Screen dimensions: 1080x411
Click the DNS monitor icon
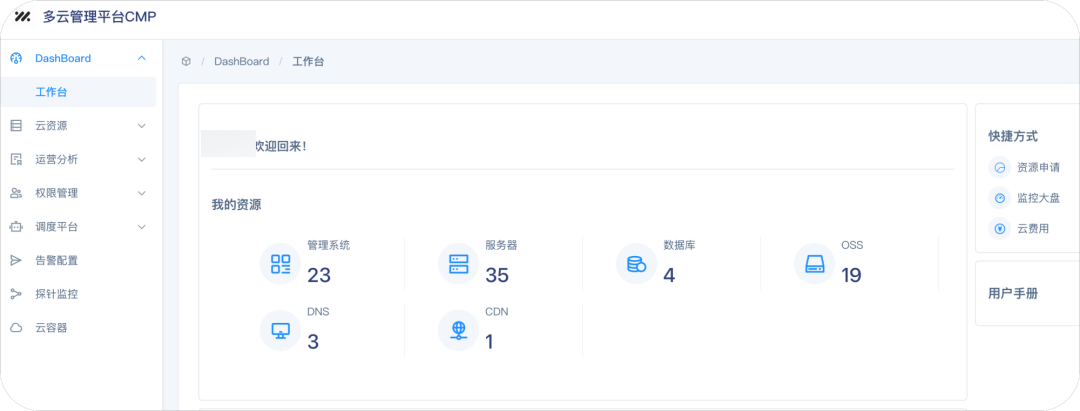click(x=280, y=330)
